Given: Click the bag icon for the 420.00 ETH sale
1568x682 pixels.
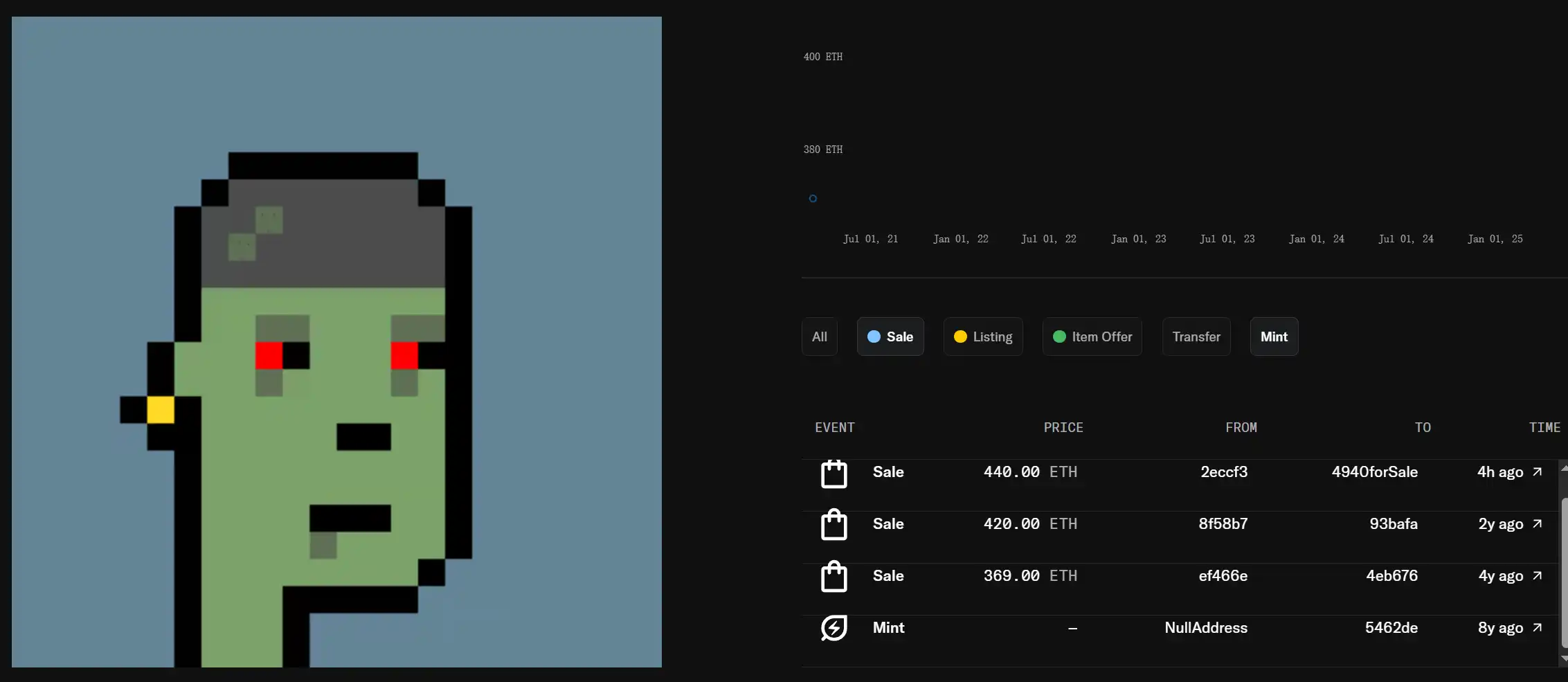Looking at the screenshot, I should (x=834, y=525).
